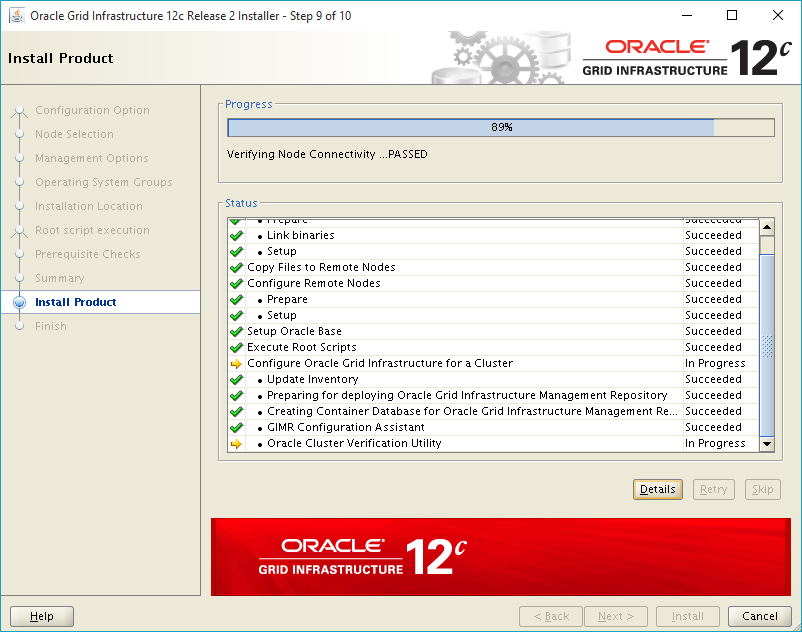Click the green check beside Link binaries
802x632 pixels.
(236, 235)
